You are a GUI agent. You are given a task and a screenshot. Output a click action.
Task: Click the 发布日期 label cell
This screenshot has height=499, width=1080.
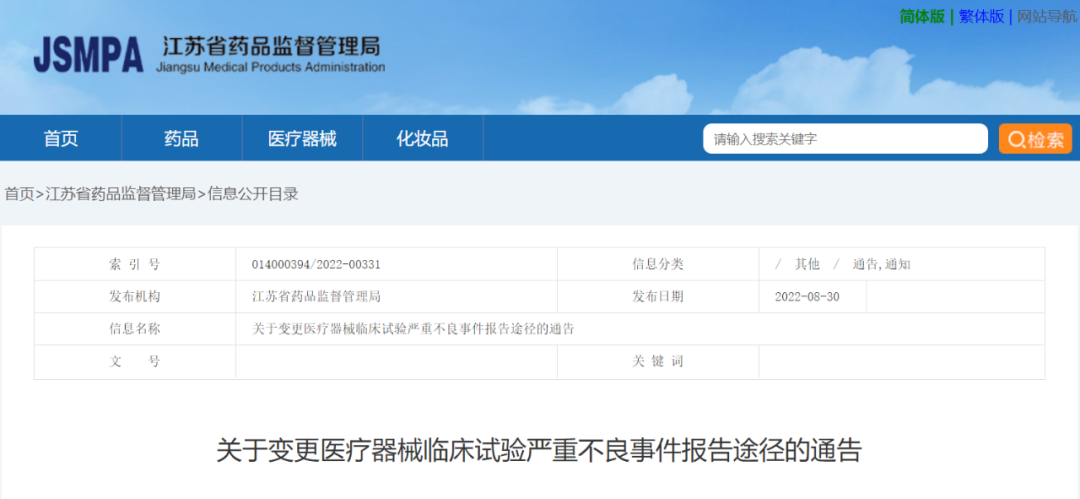658,297
